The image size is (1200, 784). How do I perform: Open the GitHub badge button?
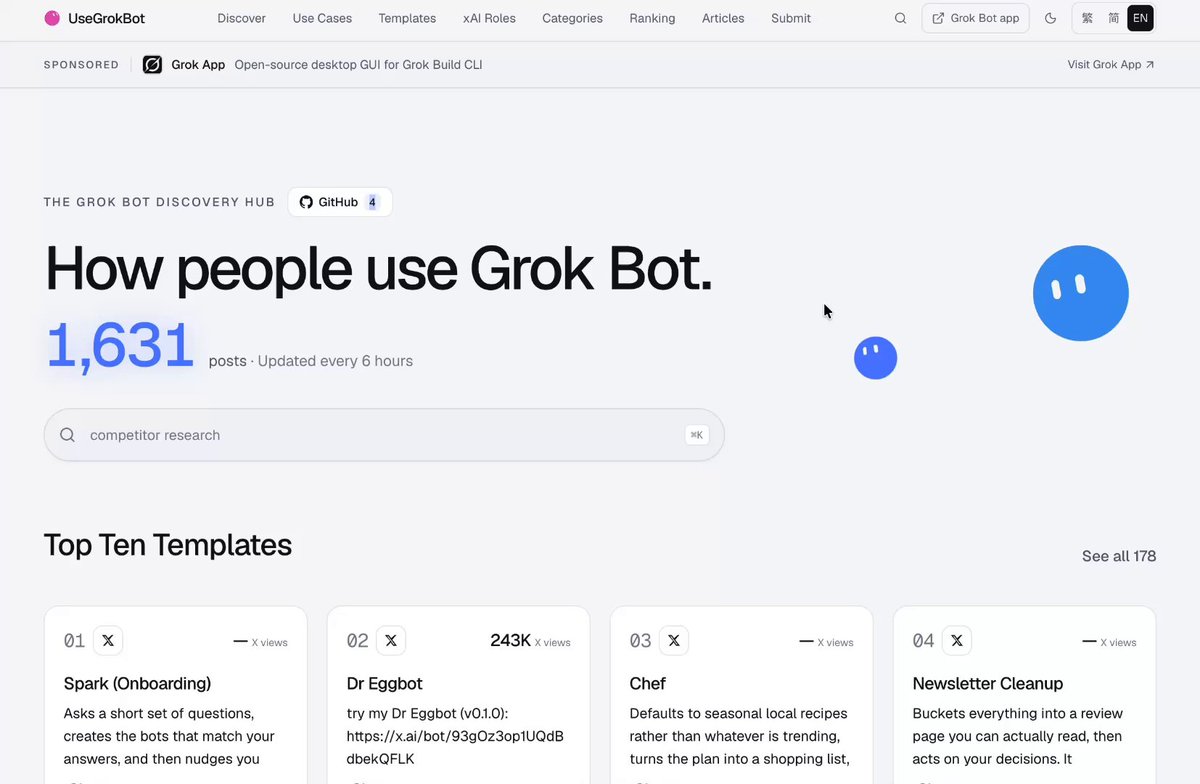340,202
